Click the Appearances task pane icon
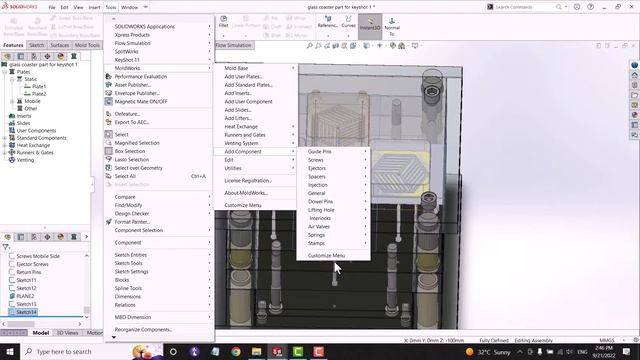 (x=634, y=115)
